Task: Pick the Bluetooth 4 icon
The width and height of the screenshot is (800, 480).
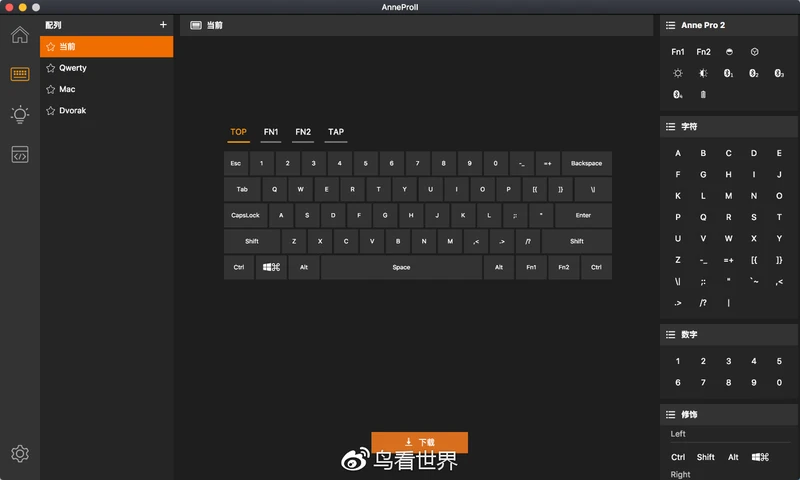Action: tap(678, 94)
